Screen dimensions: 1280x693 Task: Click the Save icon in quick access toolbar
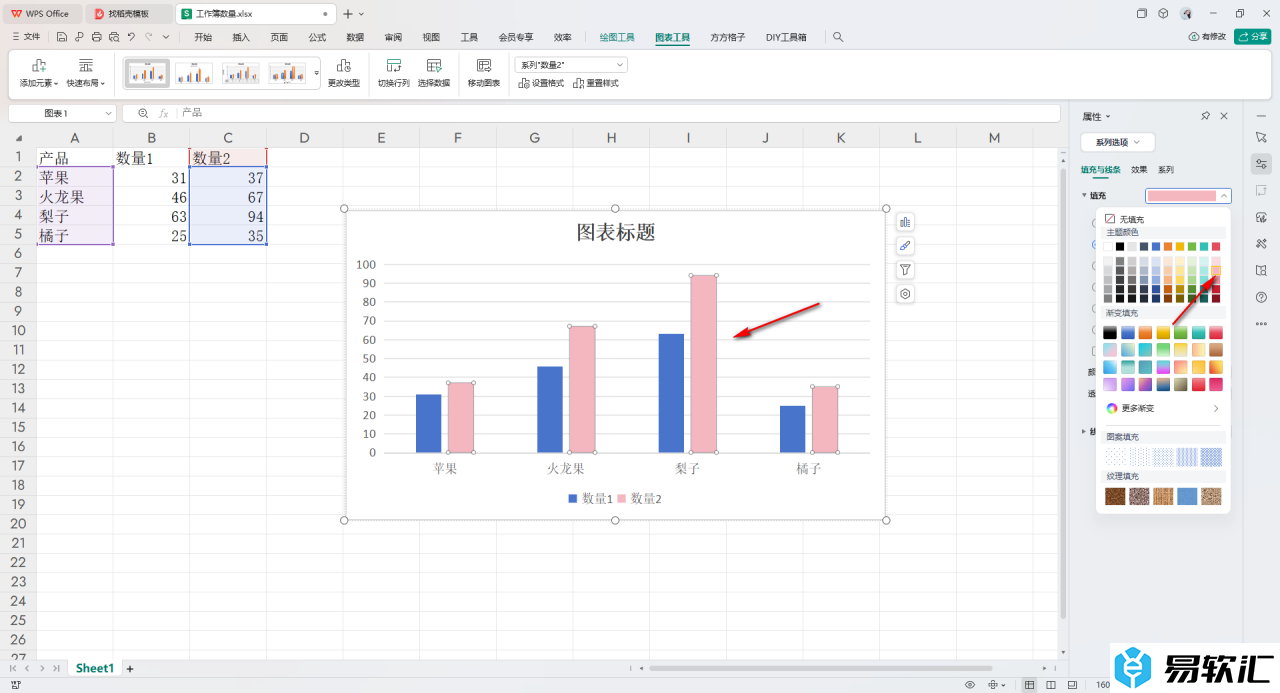[x=62, y=37]
